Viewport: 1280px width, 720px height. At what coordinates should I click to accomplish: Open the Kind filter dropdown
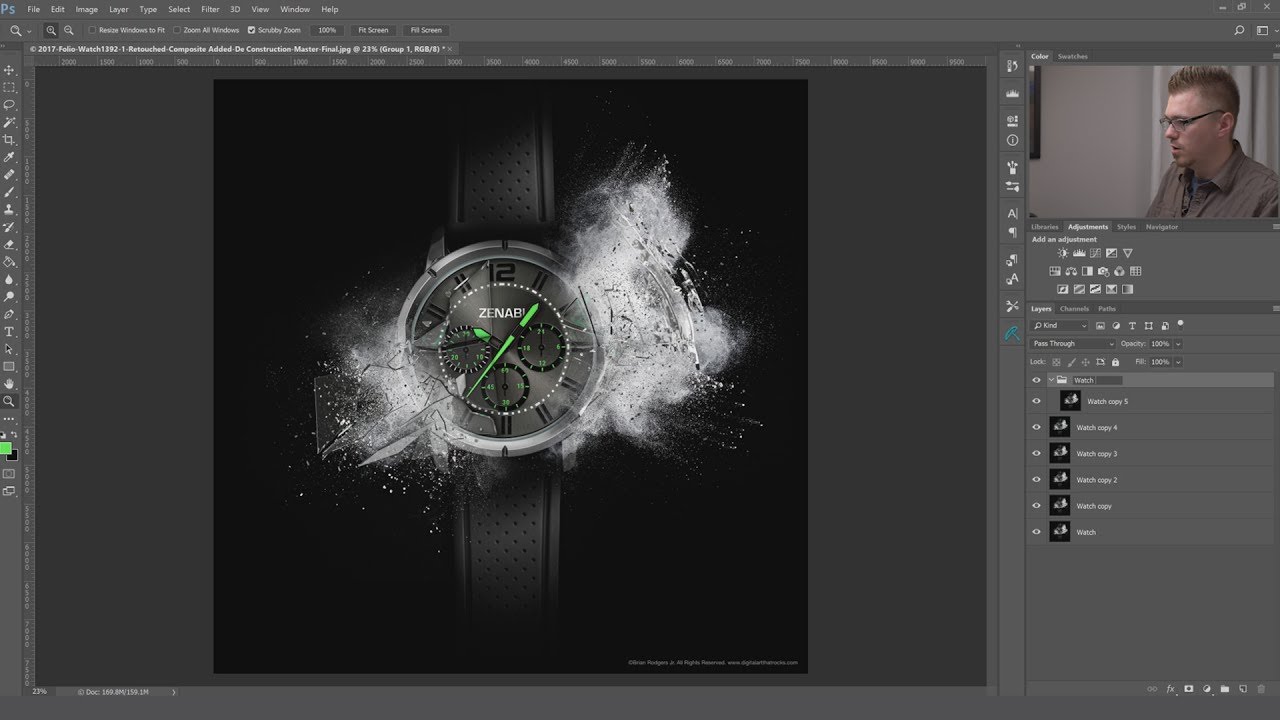click(x=1060, y=325)
